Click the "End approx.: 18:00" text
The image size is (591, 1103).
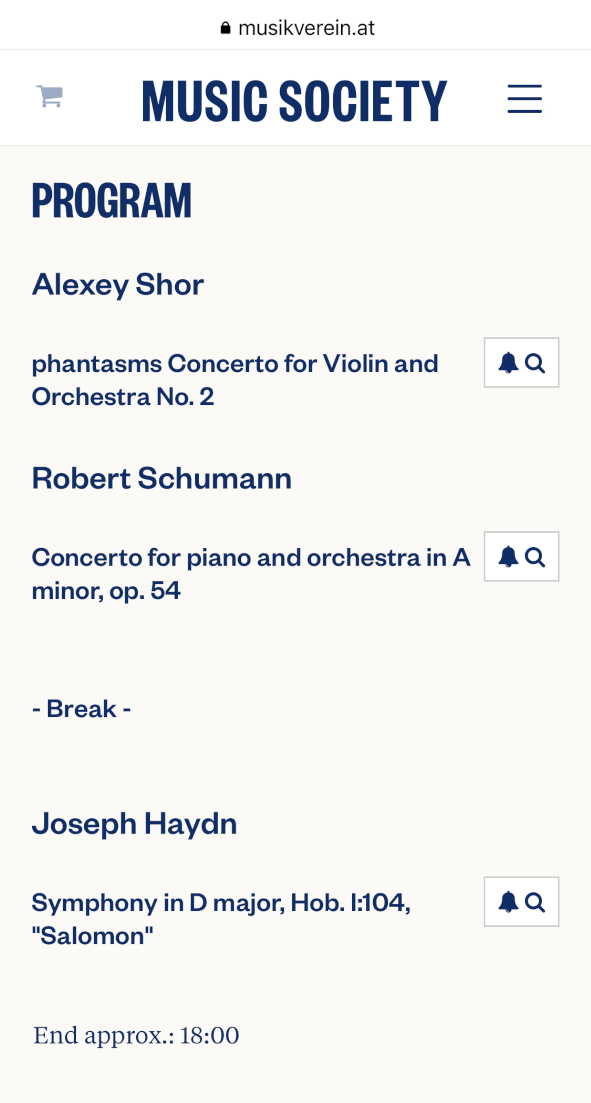[136, 1035]
